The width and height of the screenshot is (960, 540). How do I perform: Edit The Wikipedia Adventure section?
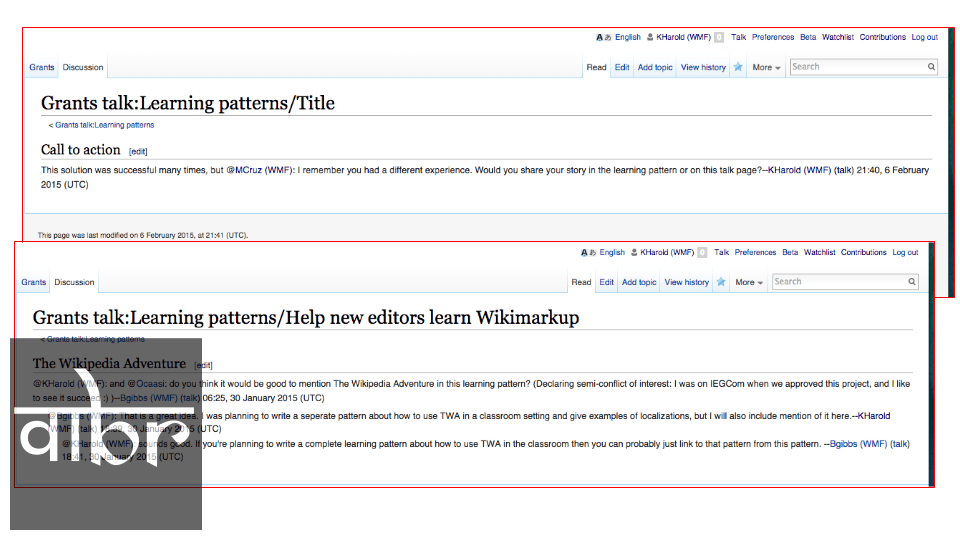(x=203, y=366)
